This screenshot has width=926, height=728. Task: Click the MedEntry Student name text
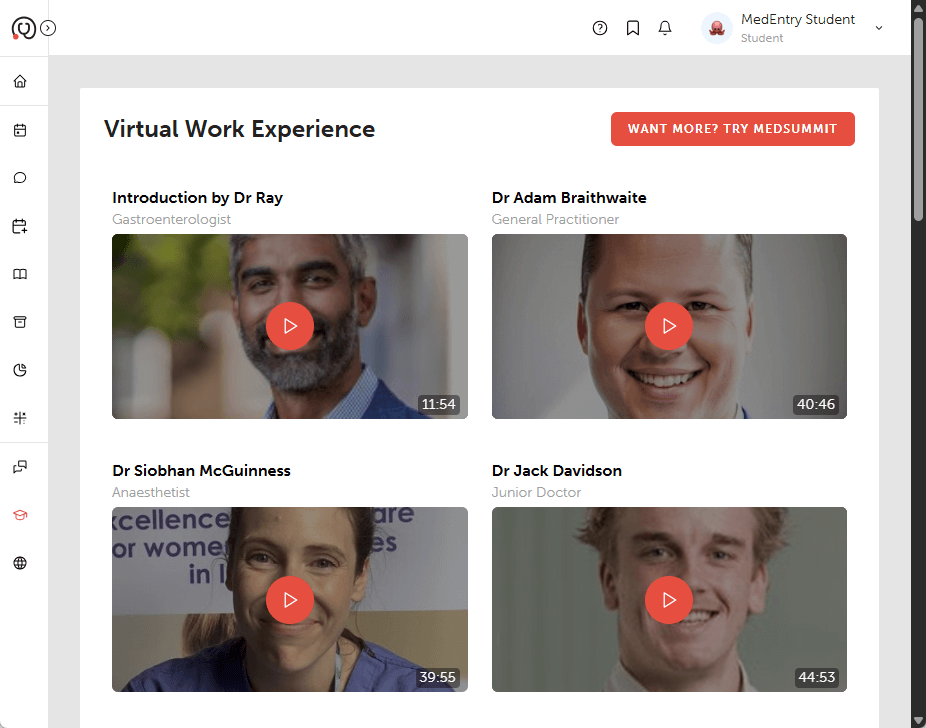pyautogui.click(x=797, y=19)
